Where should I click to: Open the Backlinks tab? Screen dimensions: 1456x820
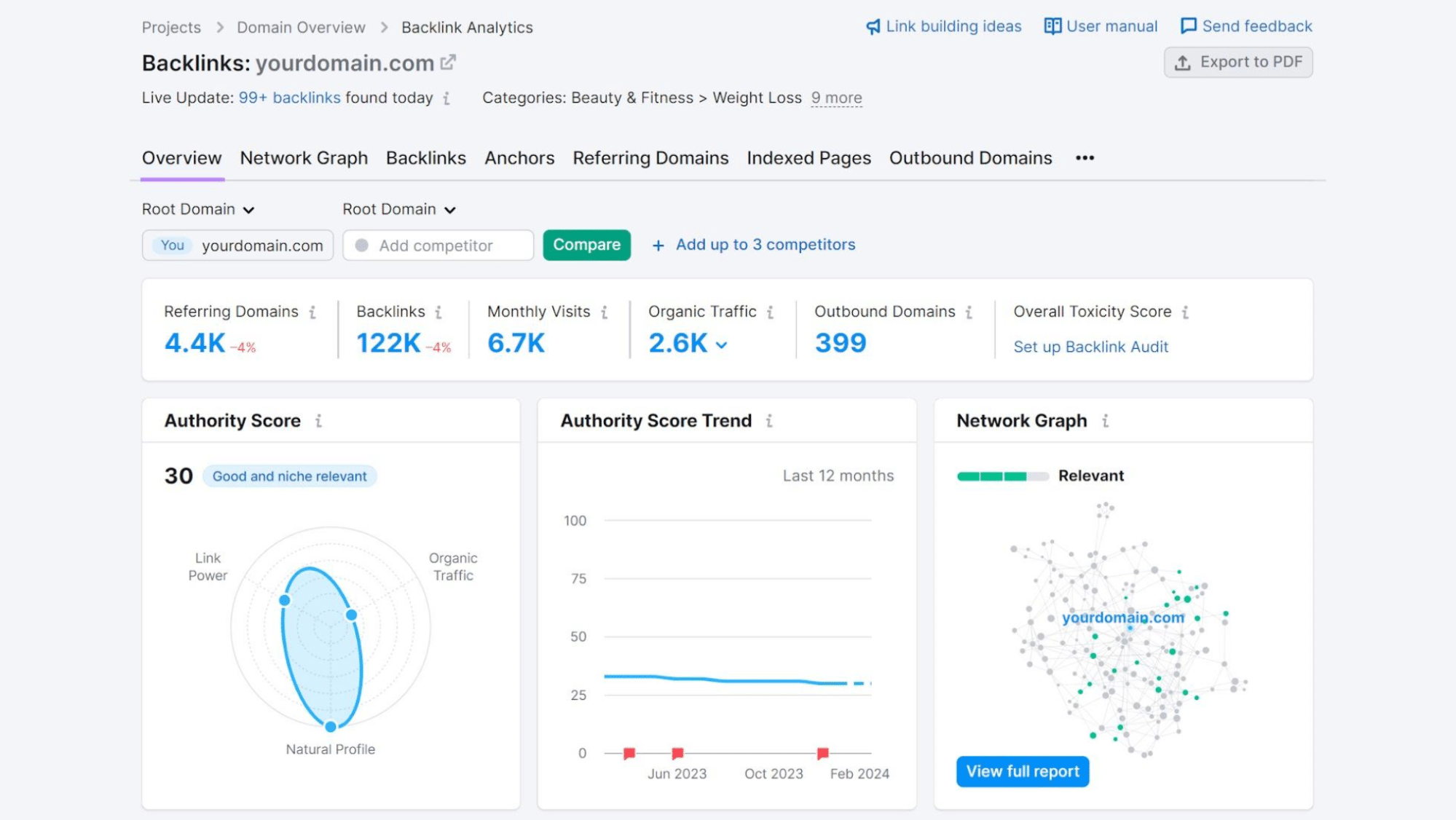(426, 158)
